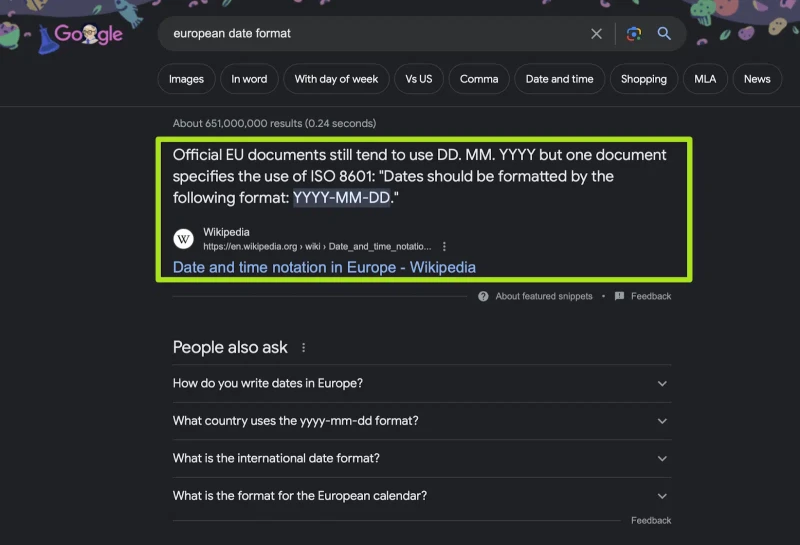The image size is (800, 545).
Task: Expand "How do you write dates in Europe?"
Action: click(x=422, y=383)
